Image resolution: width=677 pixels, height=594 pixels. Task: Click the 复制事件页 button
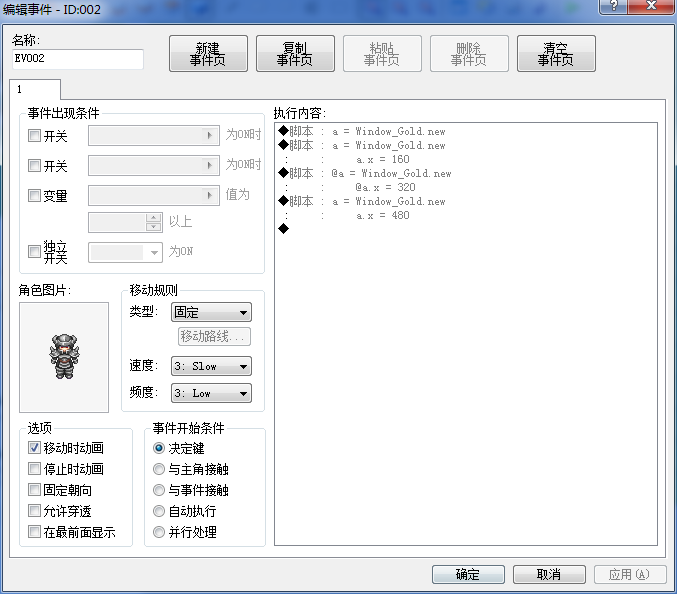295,54
